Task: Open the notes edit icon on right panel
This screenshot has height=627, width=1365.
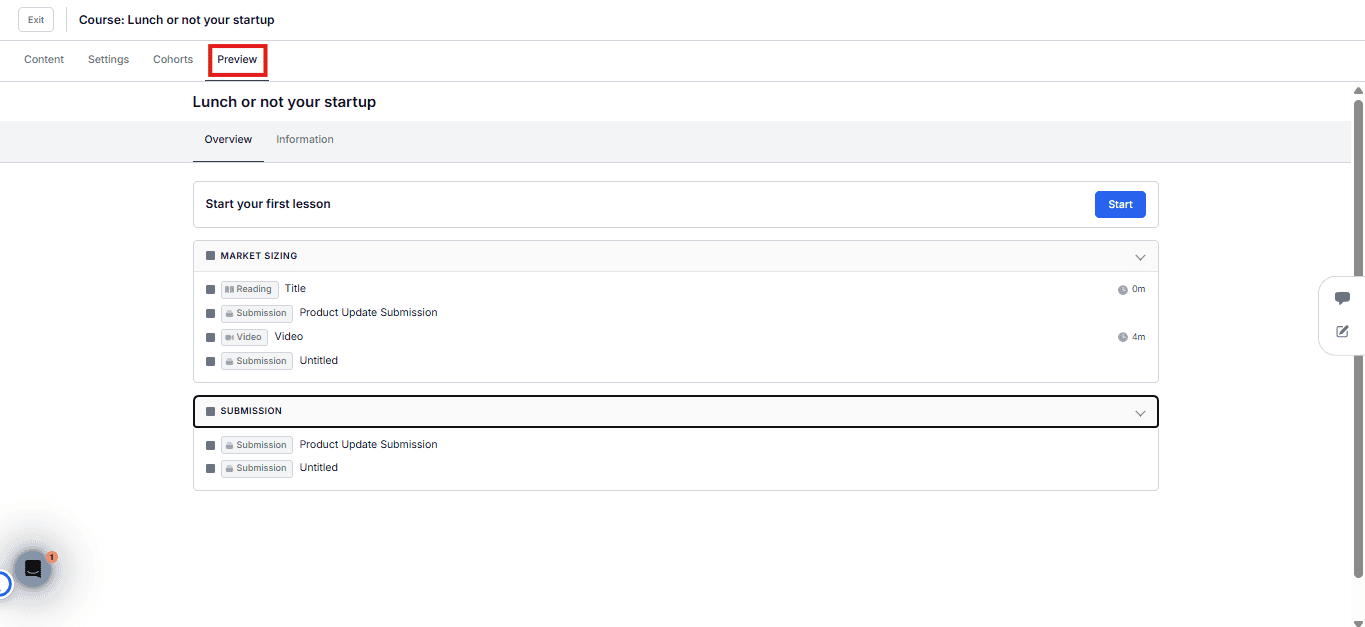Action: pos(1342,331)
